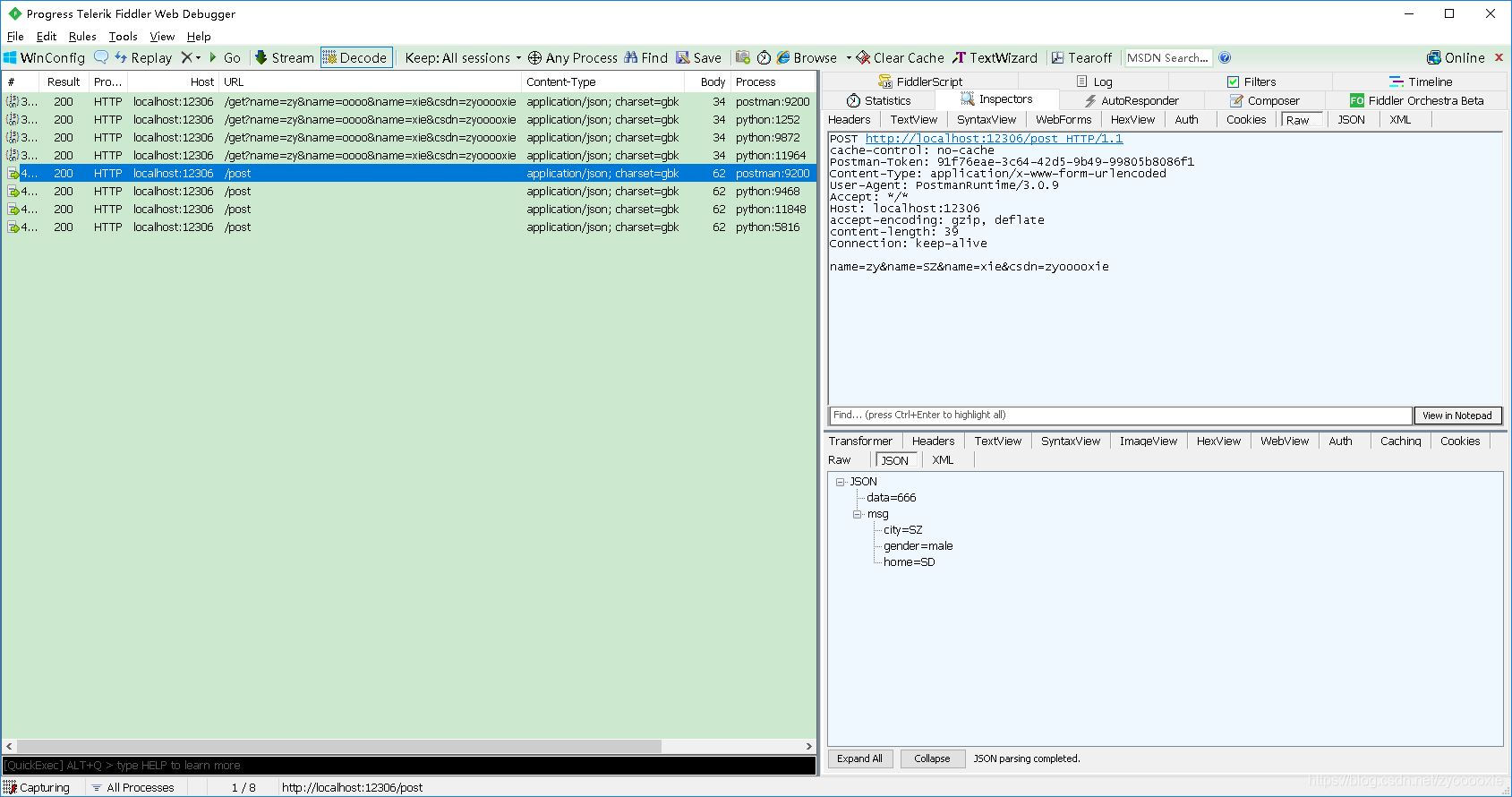This screenshot has height=797, width=1512.
Task: Click the Any Process target icon
Action: (534, 57)
